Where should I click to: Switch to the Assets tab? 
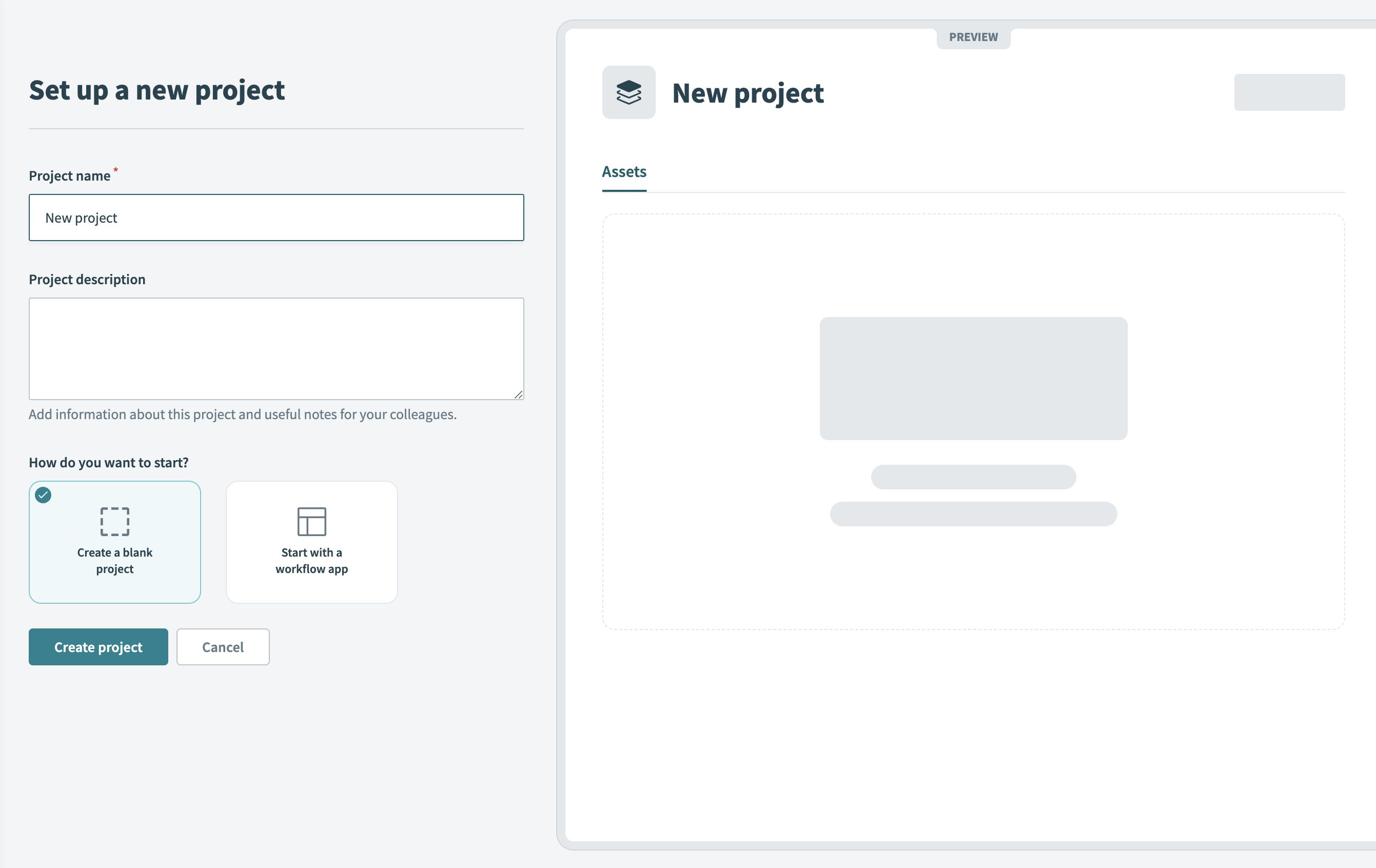(623, 171)
